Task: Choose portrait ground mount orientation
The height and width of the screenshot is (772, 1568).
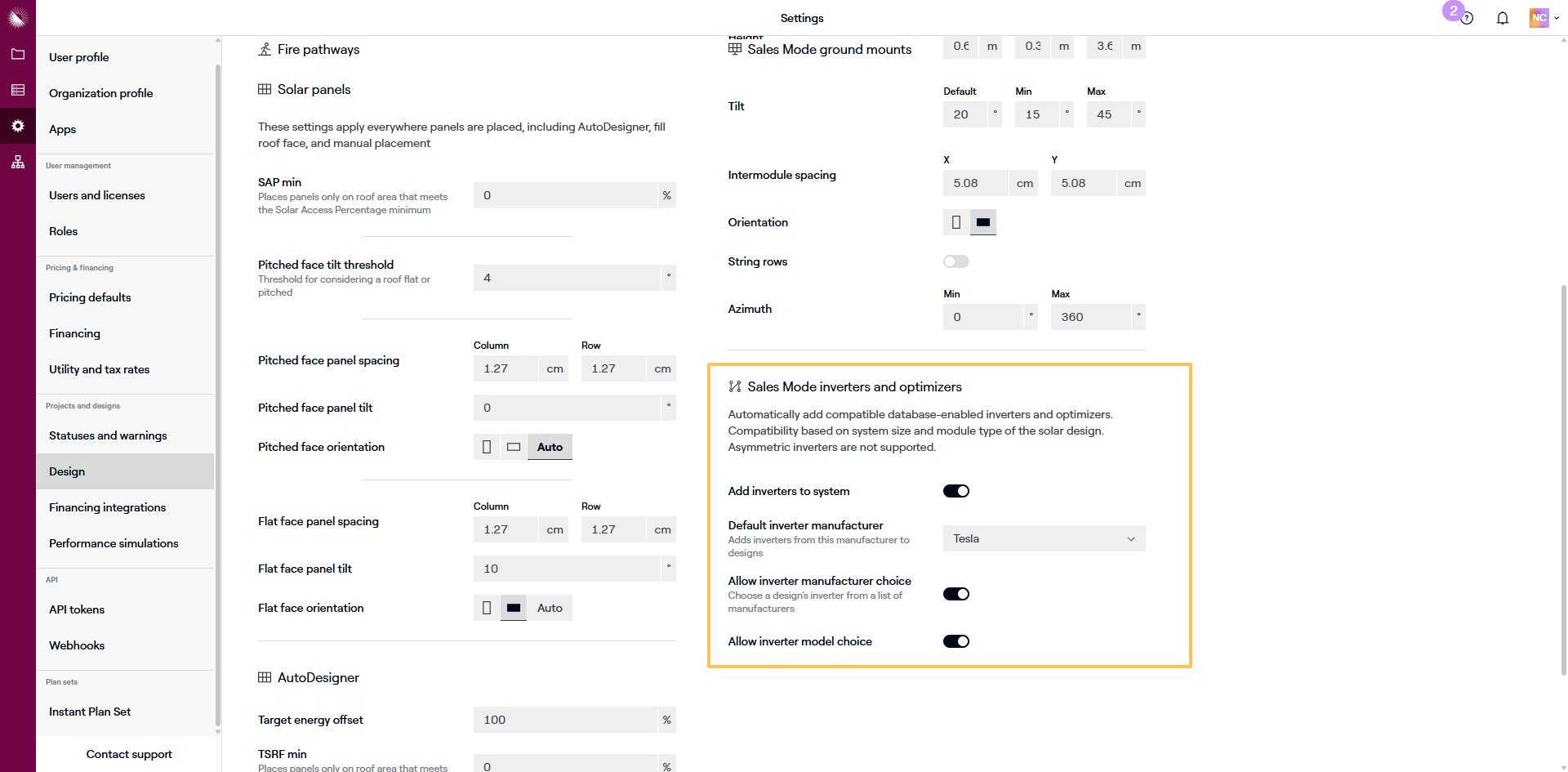Action: click(x=956, y=222)
